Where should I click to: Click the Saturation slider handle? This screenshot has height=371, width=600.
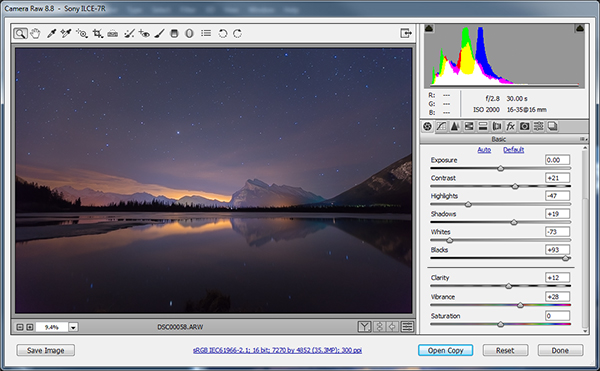click(x=501, y=324)
